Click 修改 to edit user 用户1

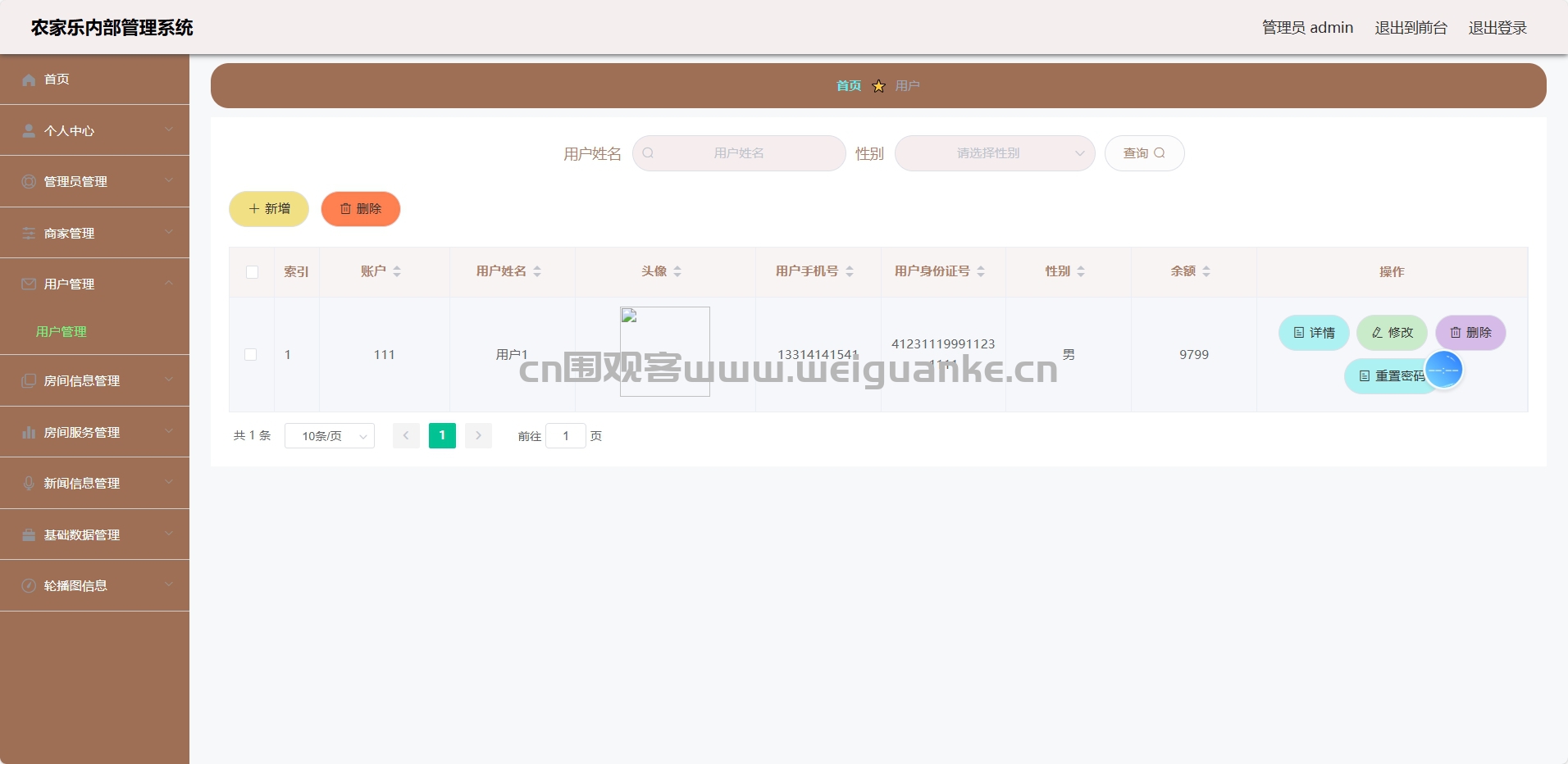point(1393,333)
